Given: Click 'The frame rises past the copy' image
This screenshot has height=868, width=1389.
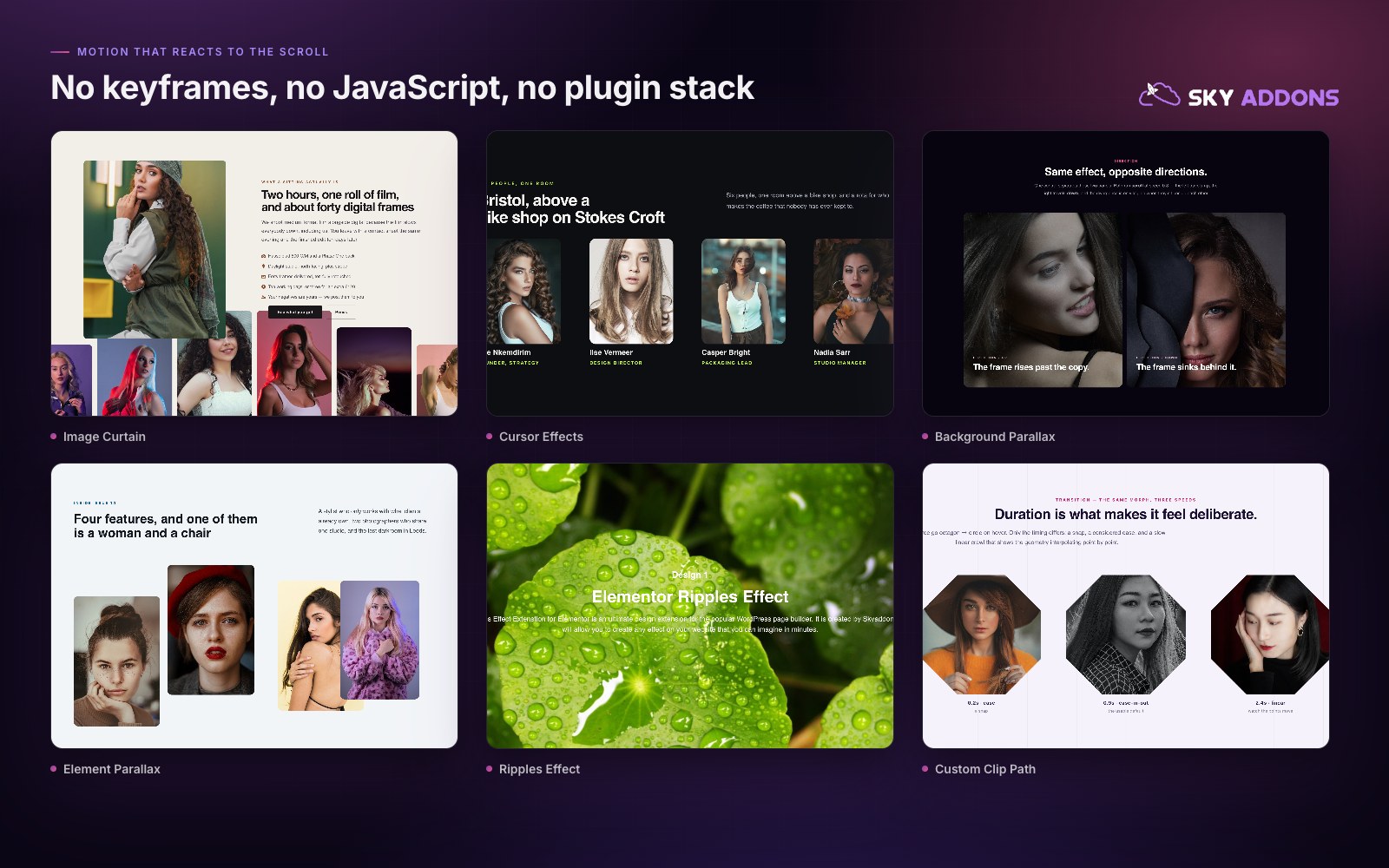Looking at the screenshot, I should (1043, 299).
